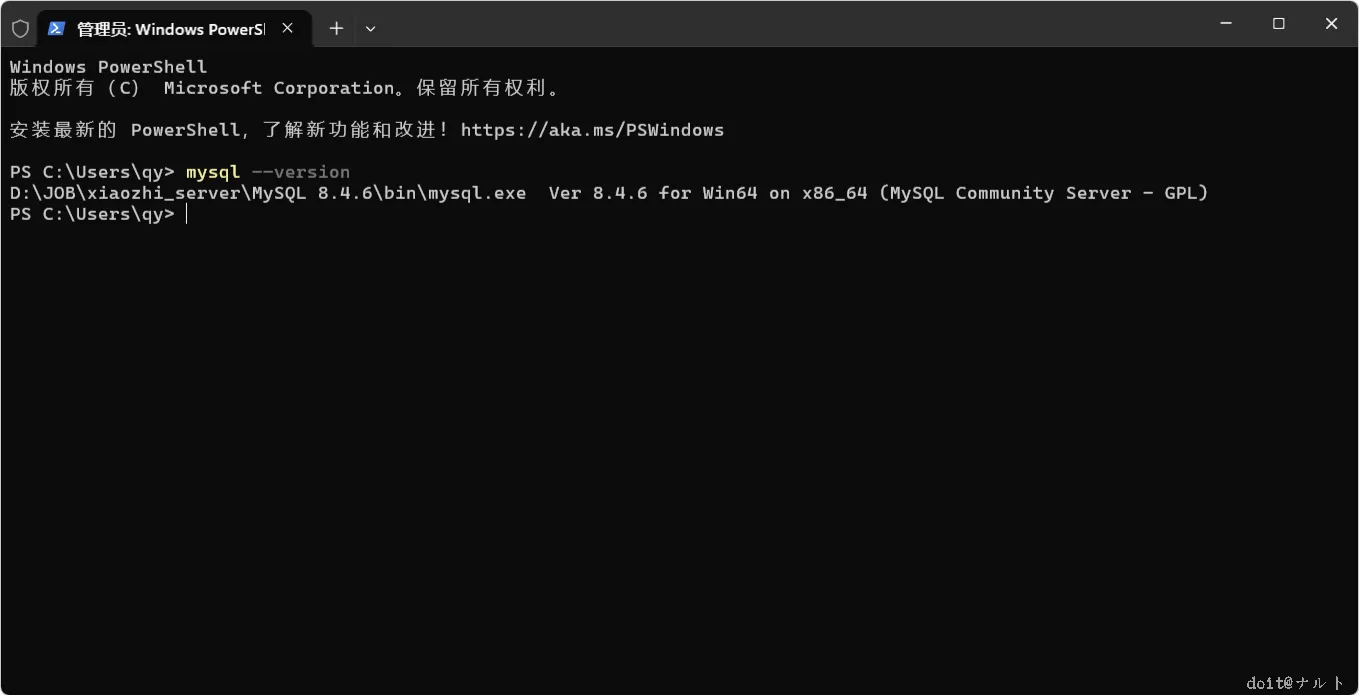Click the mysql command word

pos(213,172)
